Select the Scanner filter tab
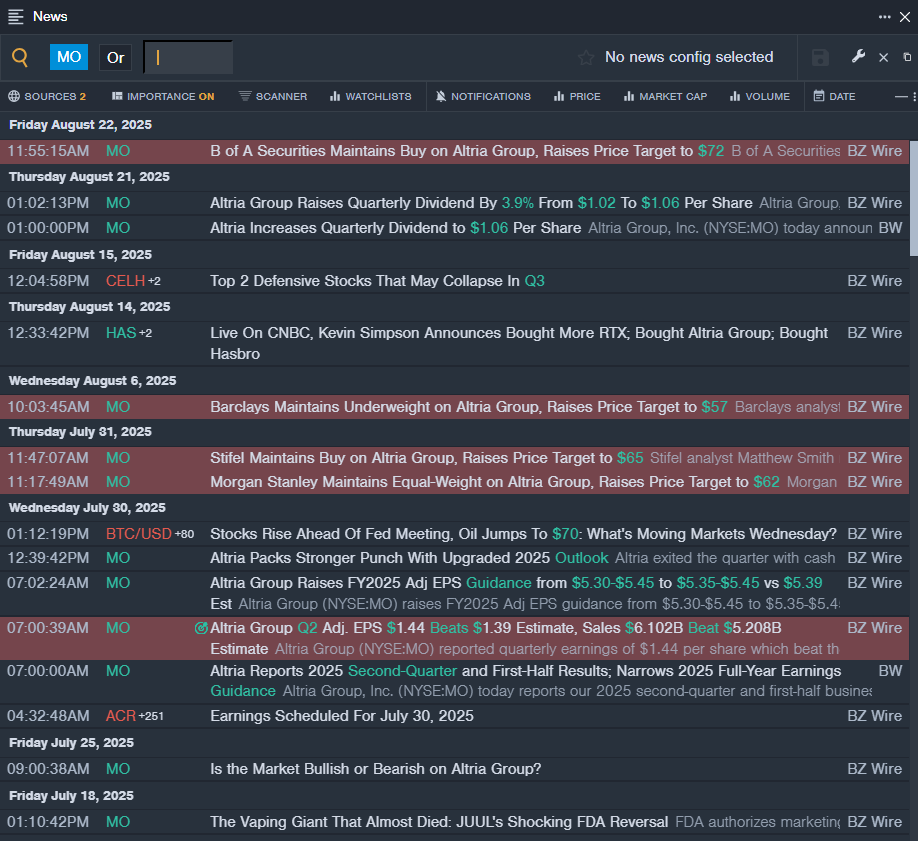The image size is (918, 841). click(273, 97)
